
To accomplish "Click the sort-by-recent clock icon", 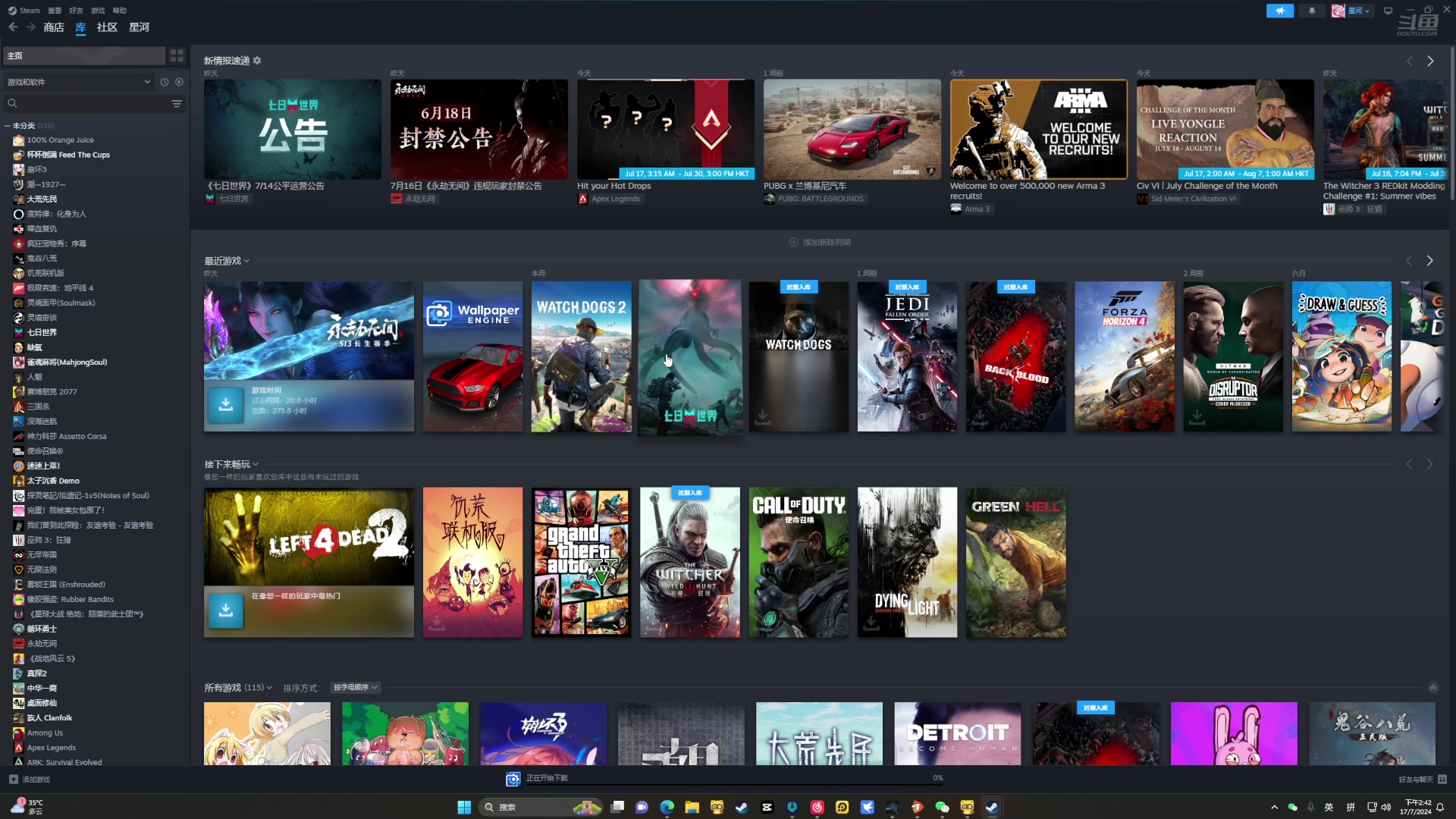I will coord(165,82).
